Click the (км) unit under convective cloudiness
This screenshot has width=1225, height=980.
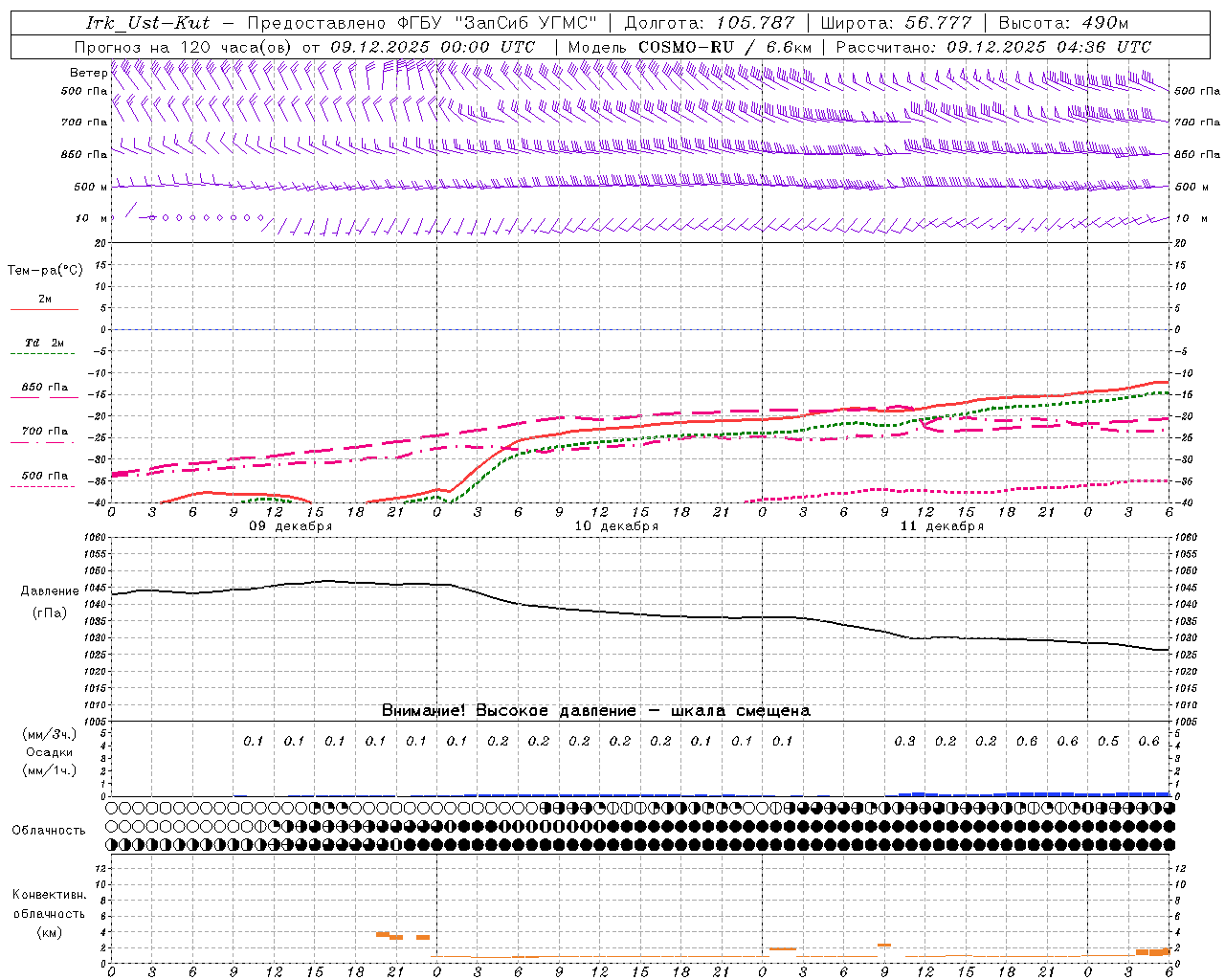[49, 932]
